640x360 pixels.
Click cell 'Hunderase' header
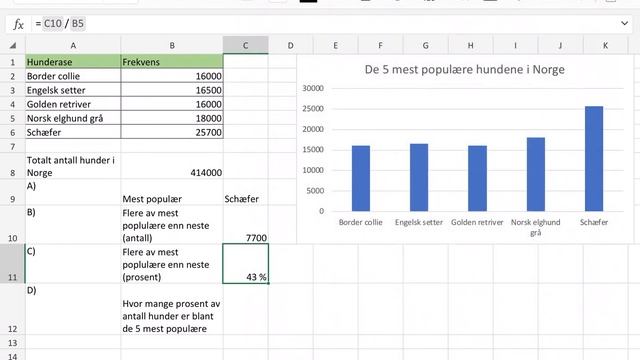pyautogui.click(x=73, y=62)
